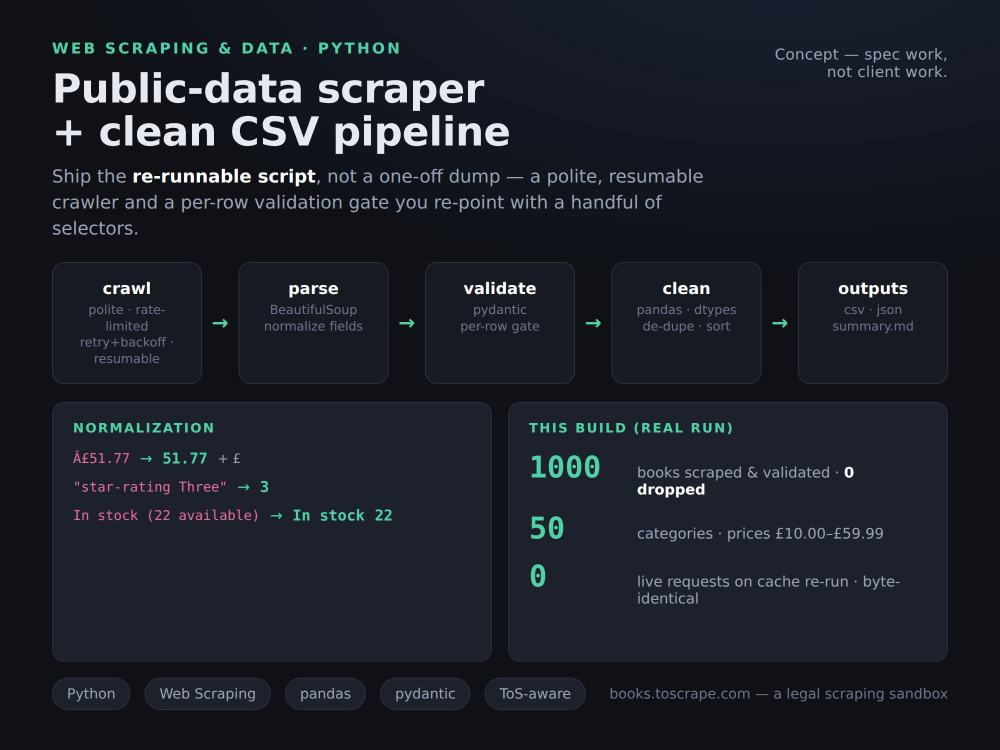
Task: Select the normalized '51.77' value
Action: point(184,459)
